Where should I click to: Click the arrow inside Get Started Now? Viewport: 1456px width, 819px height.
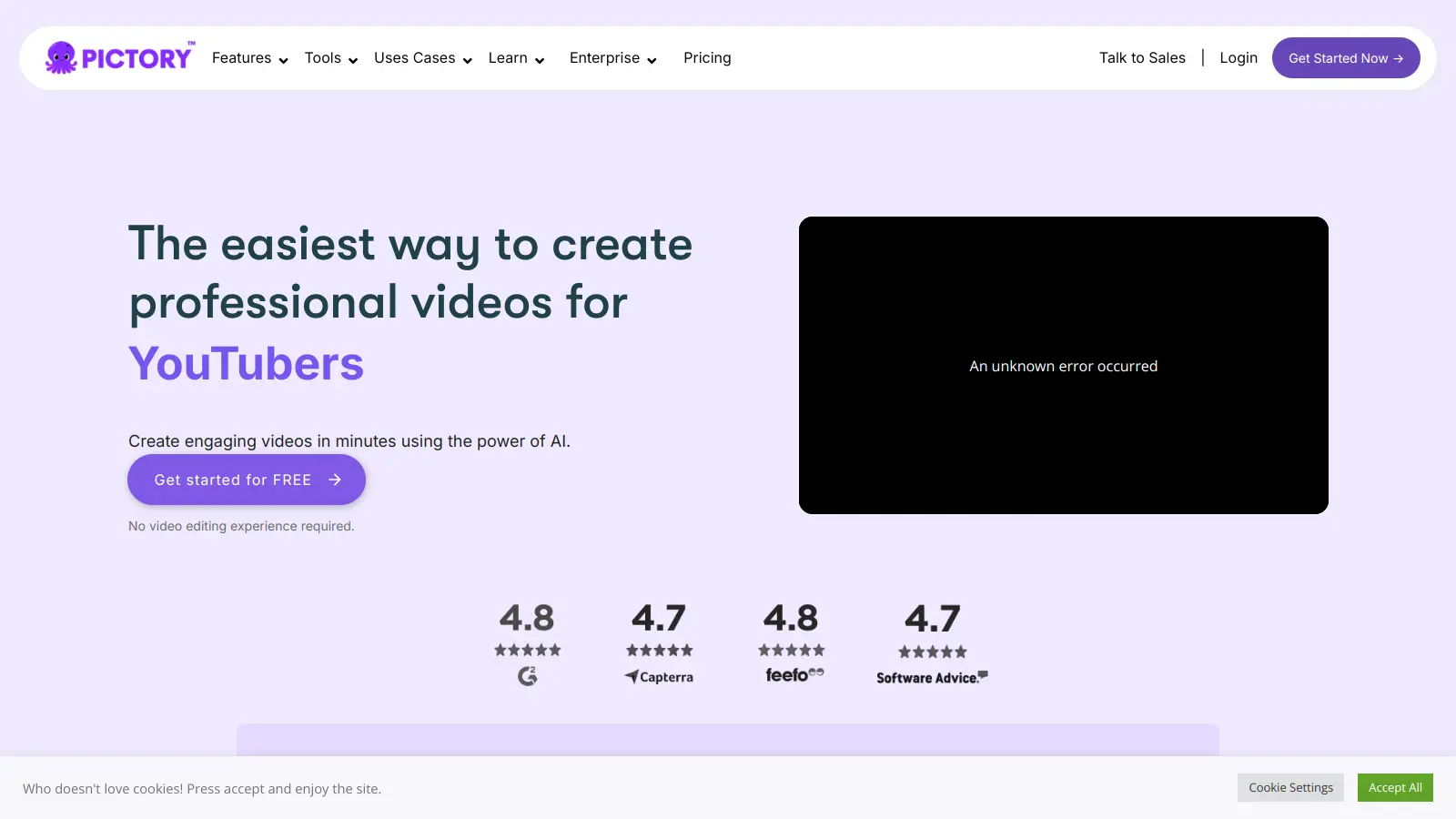click(1399, 57)
